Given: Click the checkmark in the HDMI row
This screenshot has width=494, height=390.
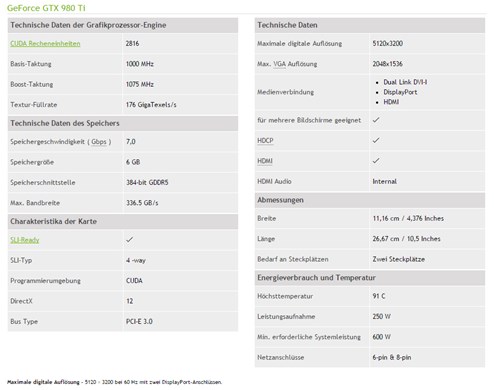Looking at the screenshot, I should [376, 160].
